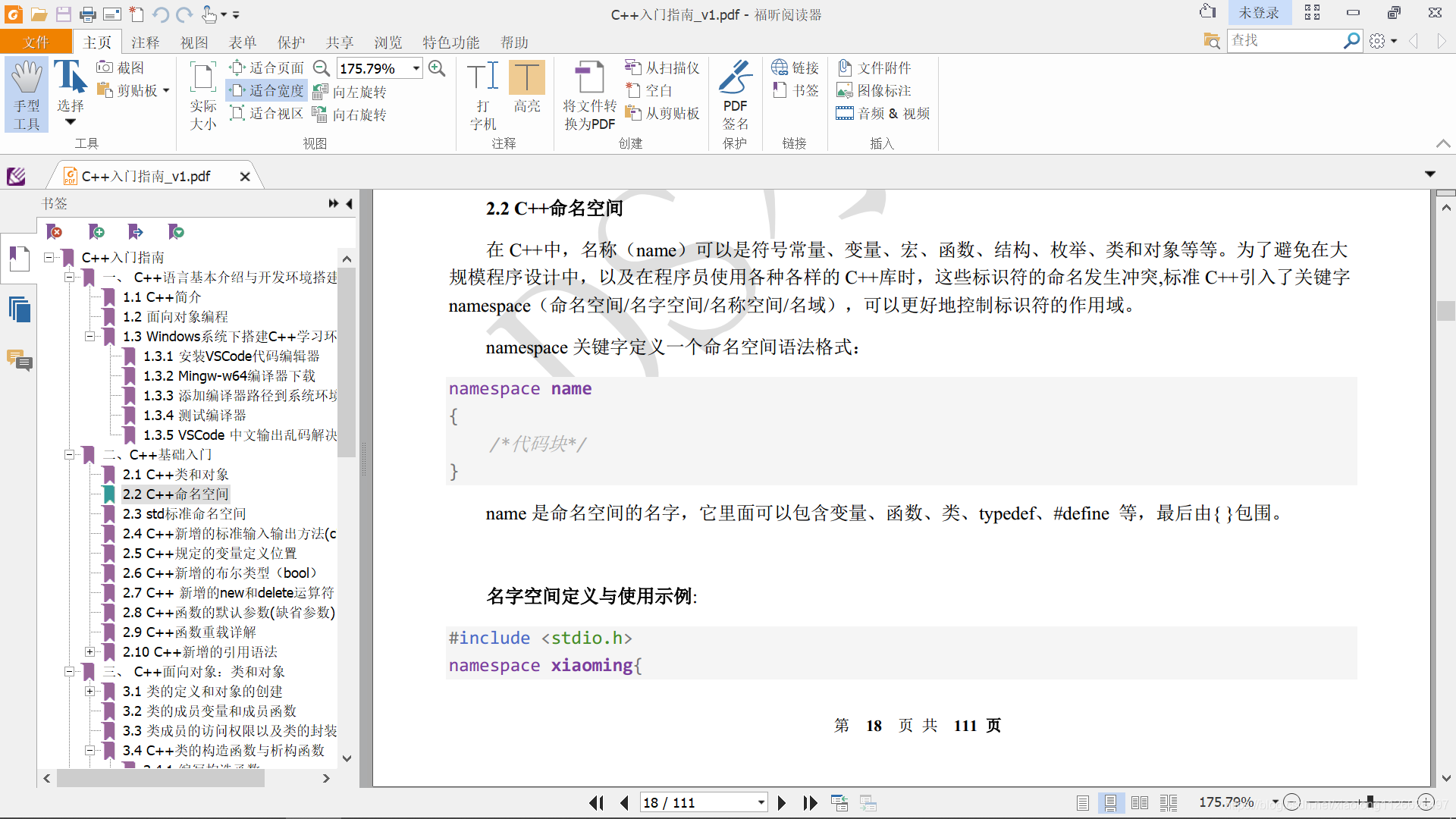Toggle Fit Width (适合宽度) view
Viewport: 1456px width, 819px height.
click(268, 91)
